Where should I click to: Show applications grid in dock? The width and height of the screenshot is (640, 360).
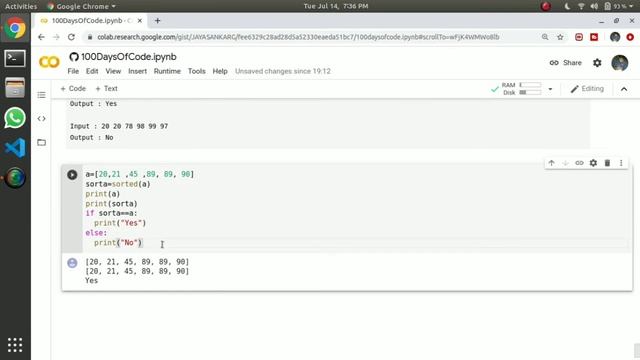pyautogui.click(x=15, y=345)
